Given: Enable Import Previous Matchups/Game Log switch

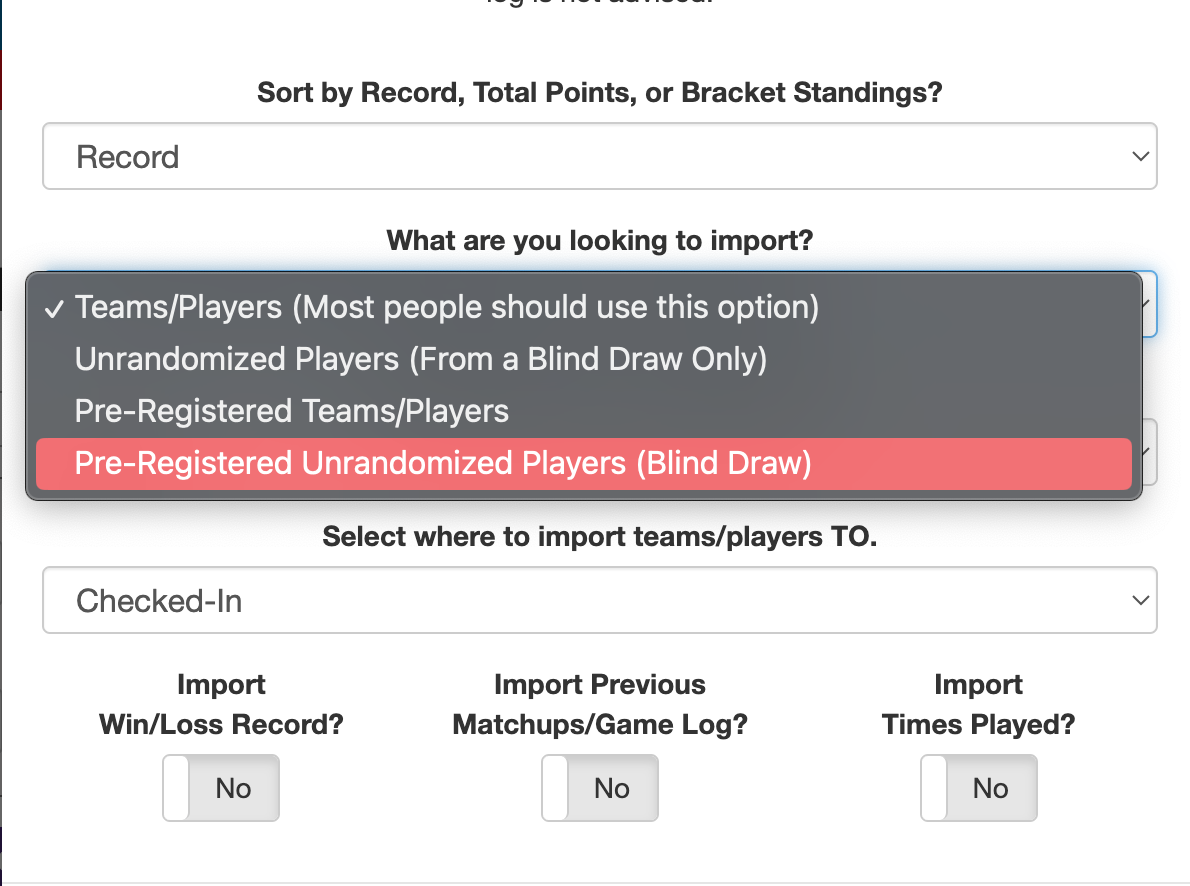Looking at the screenshot, I should pos(600,788).
